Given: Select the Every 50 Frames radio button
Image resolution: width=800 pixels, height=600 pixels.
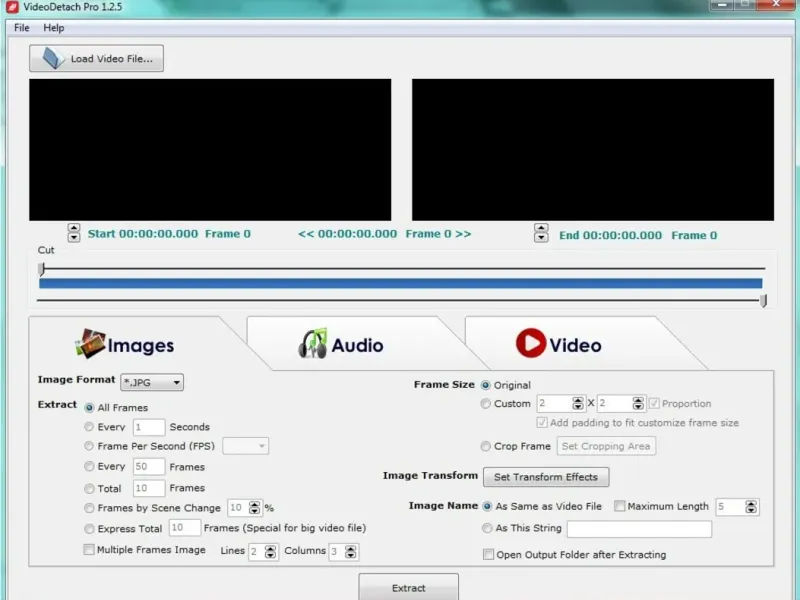Looking at the screenshot, I should tap(89, 466).
